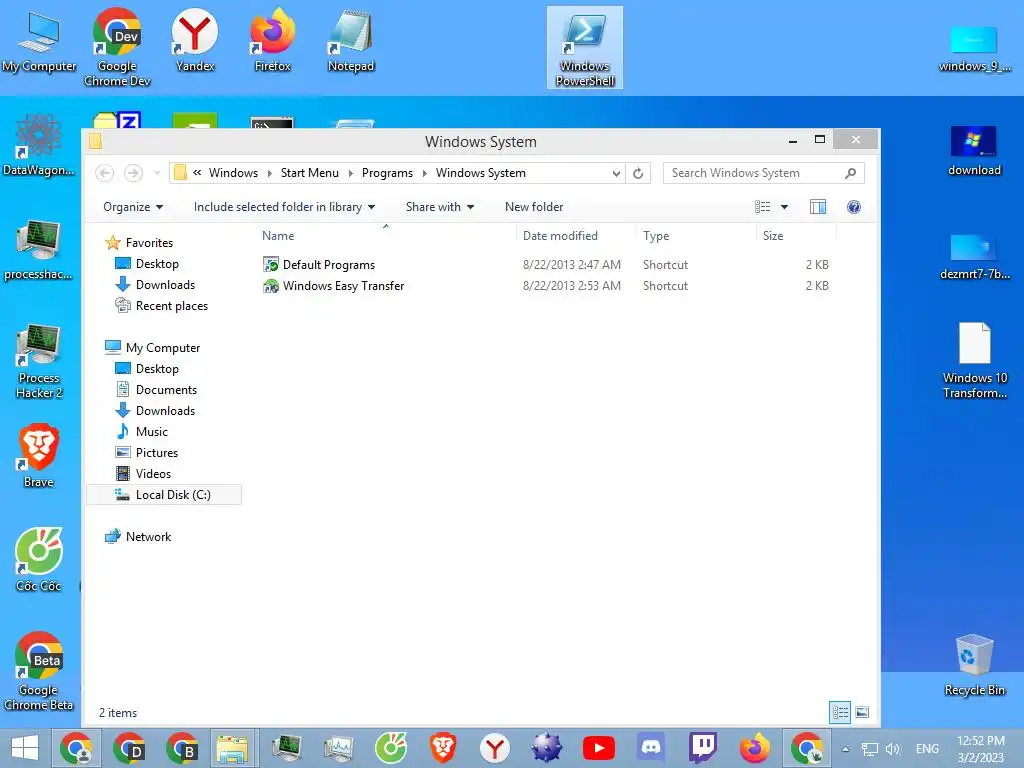Switch to large icons view in status bar
Image resolution: width=1024 pixels, height=768 pixels.
(x=862, y=712)
